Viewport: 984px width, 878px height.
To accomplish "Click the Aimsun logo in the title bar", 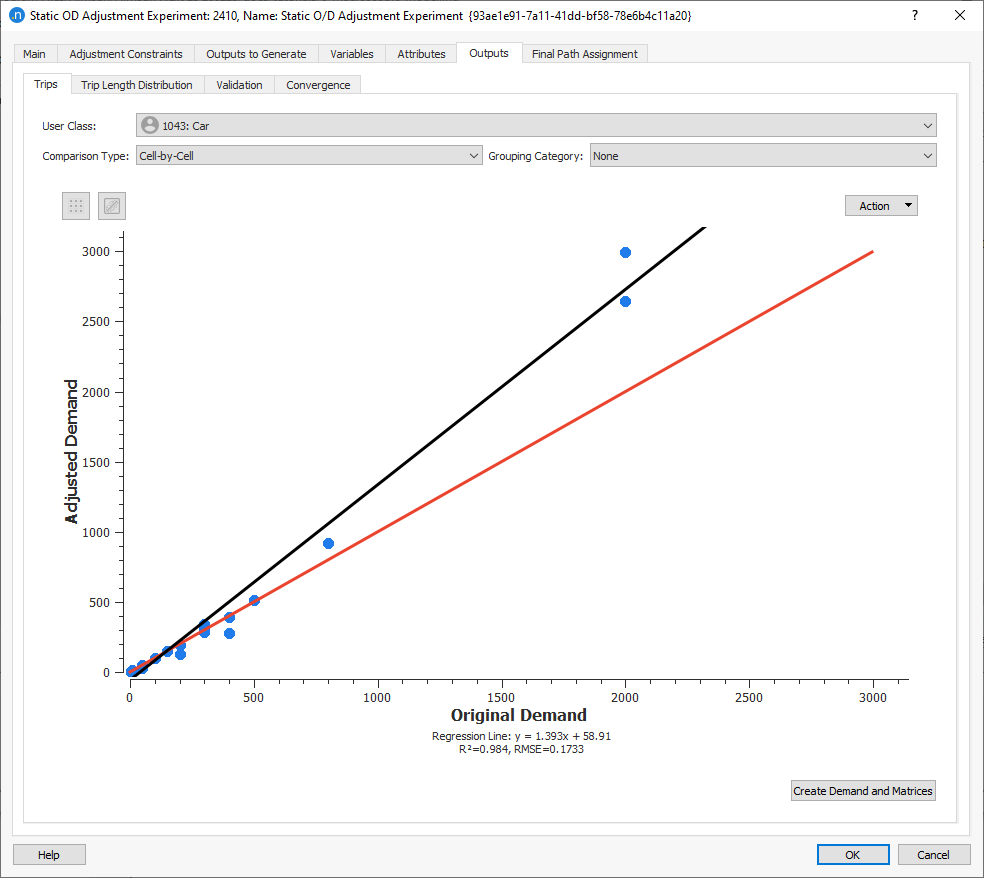I will 17,15.
